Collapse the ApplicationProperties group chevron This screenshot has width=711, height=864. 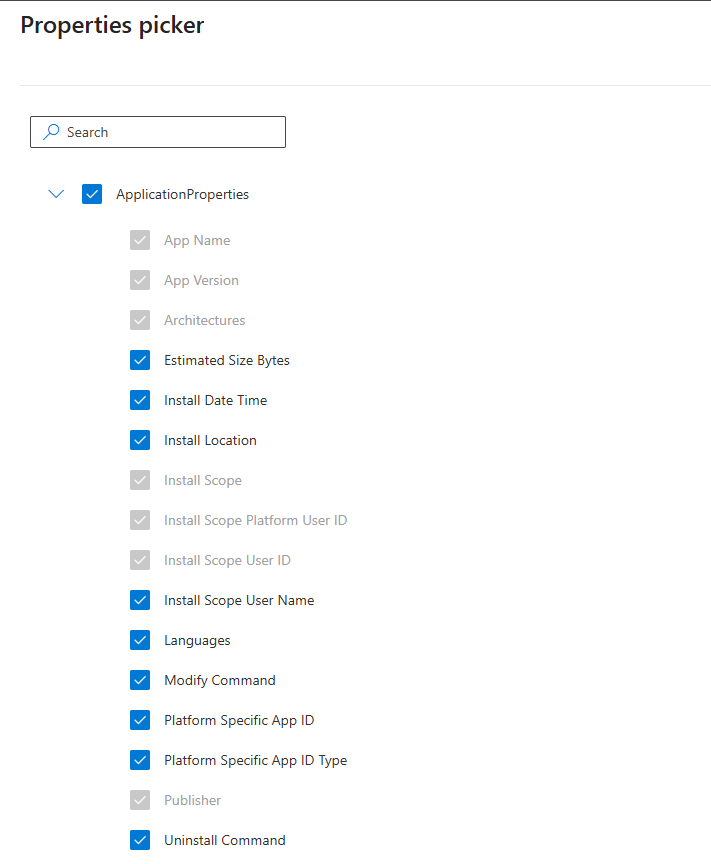point(56,194)
